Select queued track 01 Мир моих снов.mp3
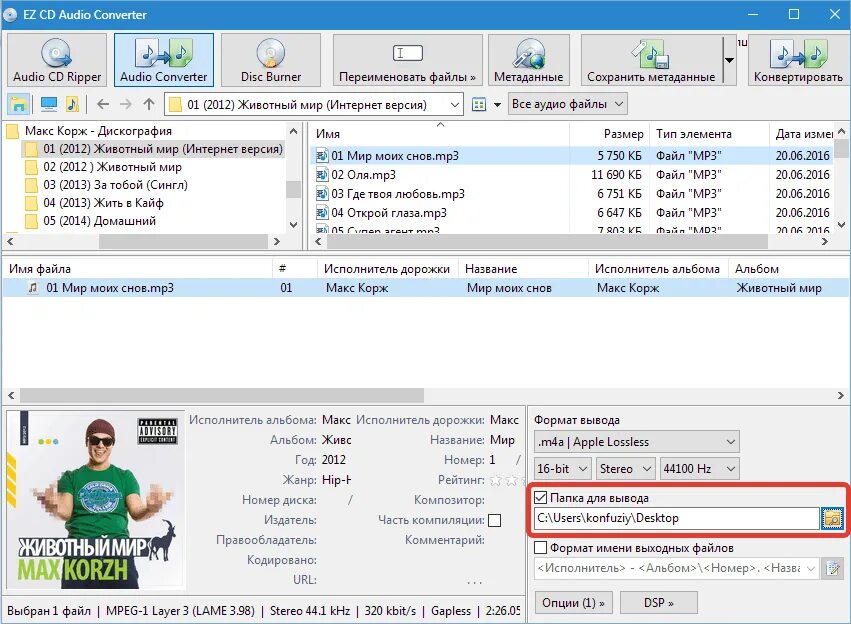The width and height of the screenshot is (851, 624). [x=424, y=288]
